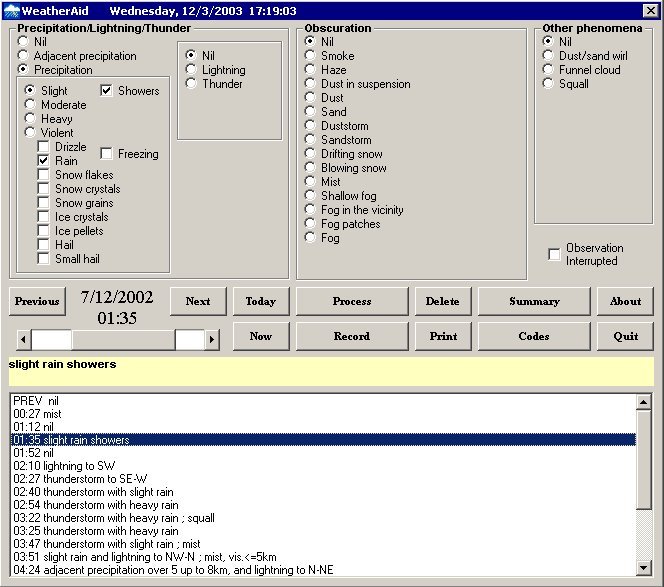Click the yellow description text field
Screen dimensions: 664x587
tap(331, 371)
